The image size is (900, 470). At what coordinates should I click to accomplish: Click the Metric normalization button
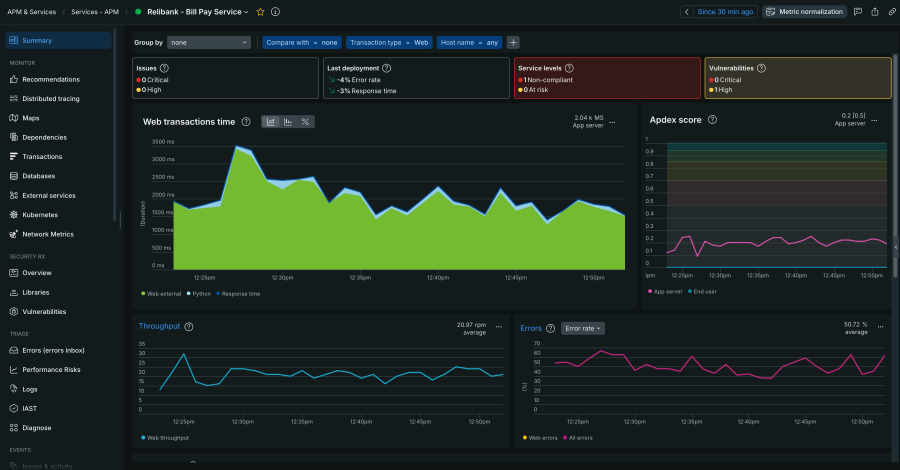point(804,11)
